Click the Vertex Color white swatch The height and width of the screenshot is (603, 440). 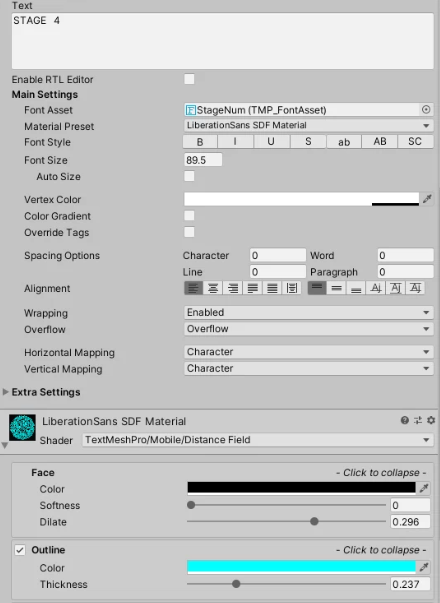click(x=302, y=199)
